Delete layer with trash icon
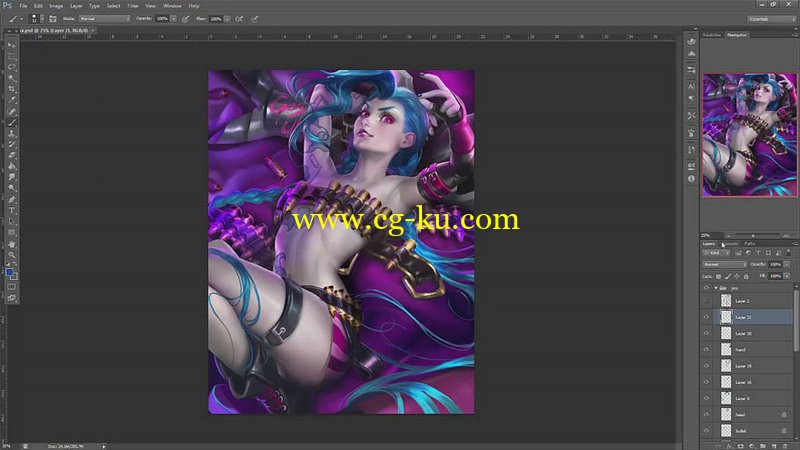 pyautogui.click(x=785, y=446)
